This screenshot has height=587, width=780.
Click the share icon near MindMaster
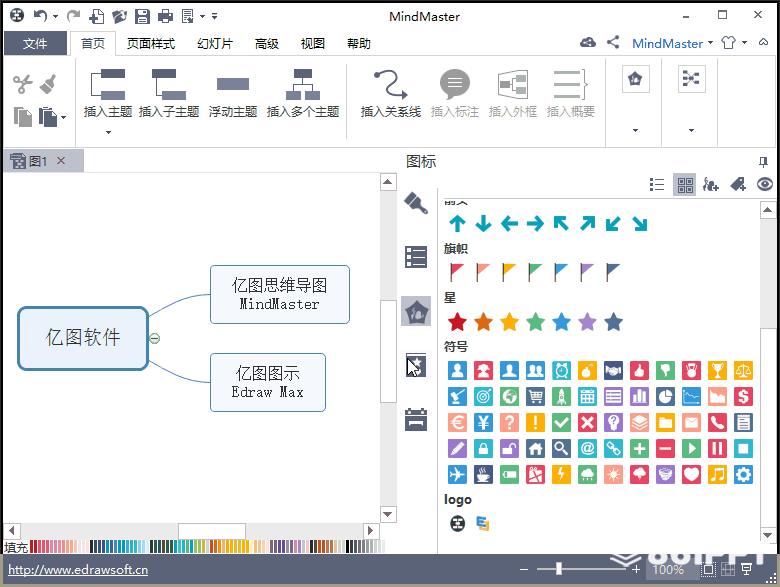(613, 42)
